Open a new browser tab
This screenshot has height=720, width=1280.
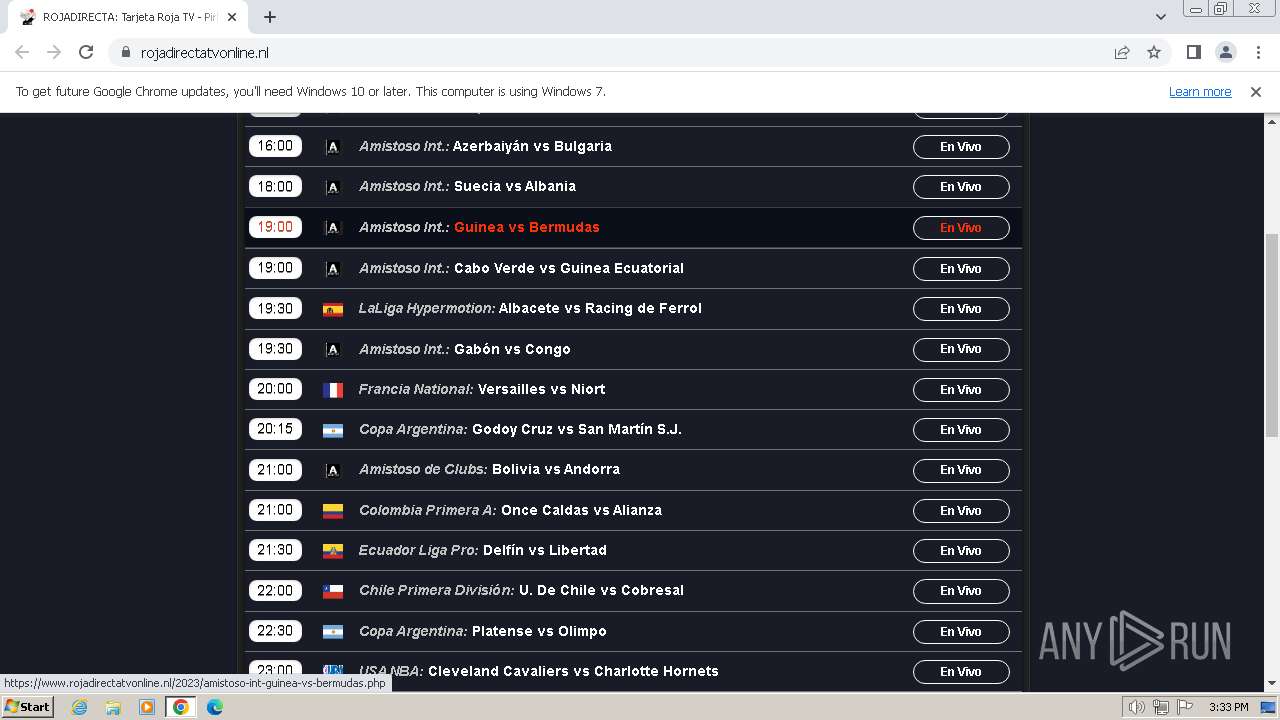(270, 17)
